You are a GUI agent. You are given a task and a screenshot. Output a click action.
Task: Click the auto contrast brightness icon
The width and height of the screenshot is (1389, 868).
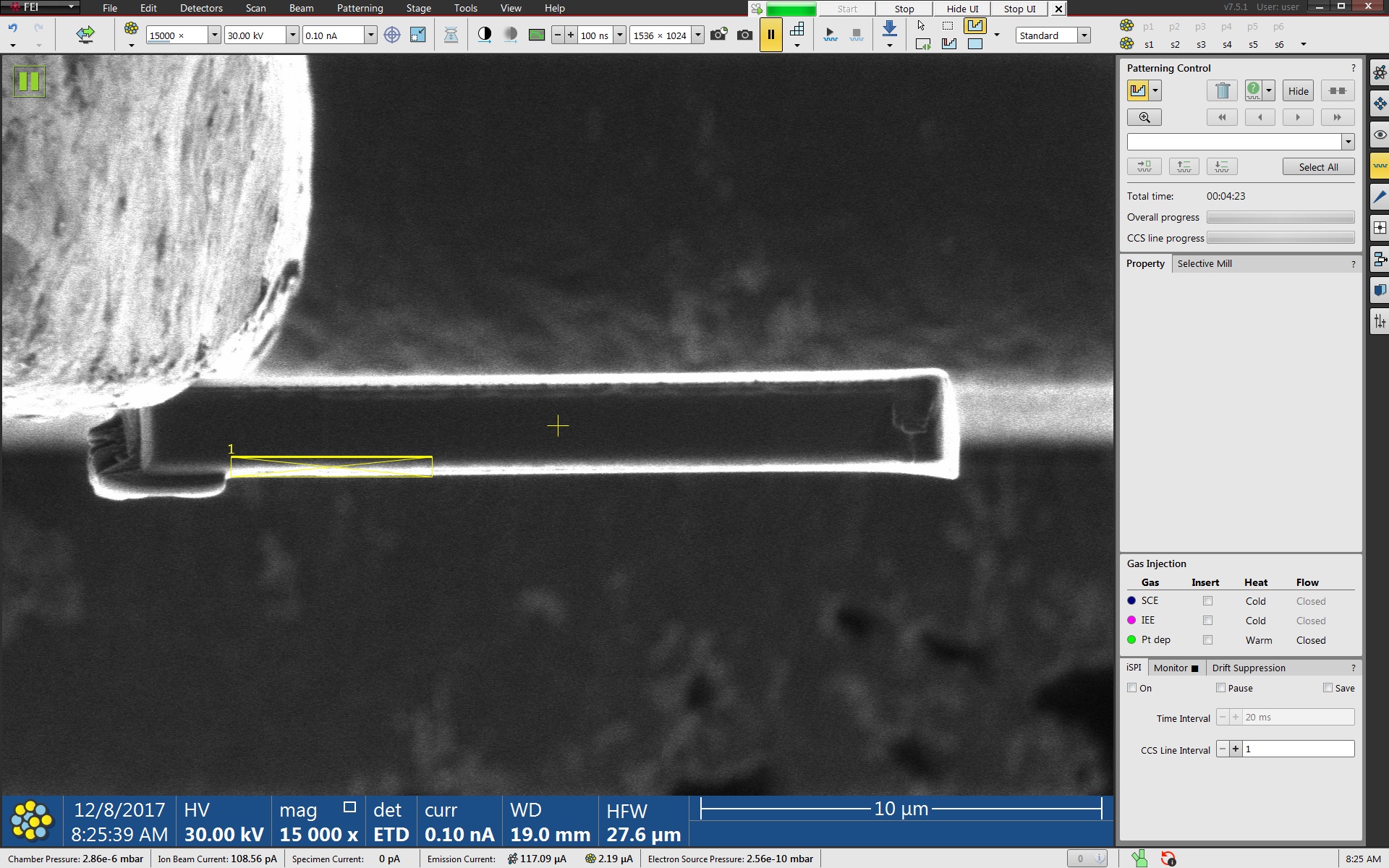[x=485, y=34]
